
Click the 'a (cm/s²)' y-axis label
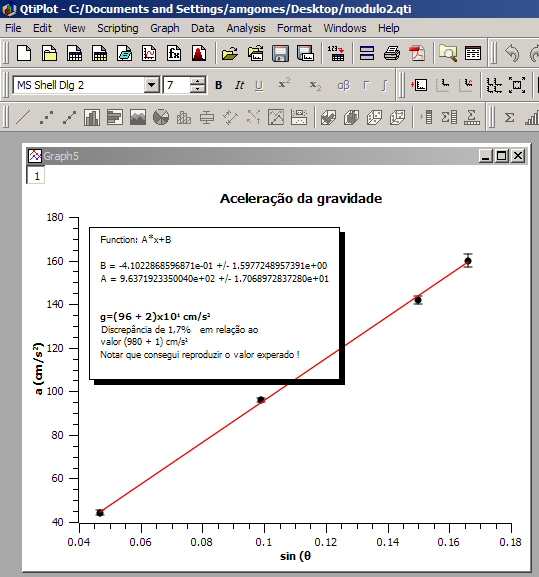(38, 368)
